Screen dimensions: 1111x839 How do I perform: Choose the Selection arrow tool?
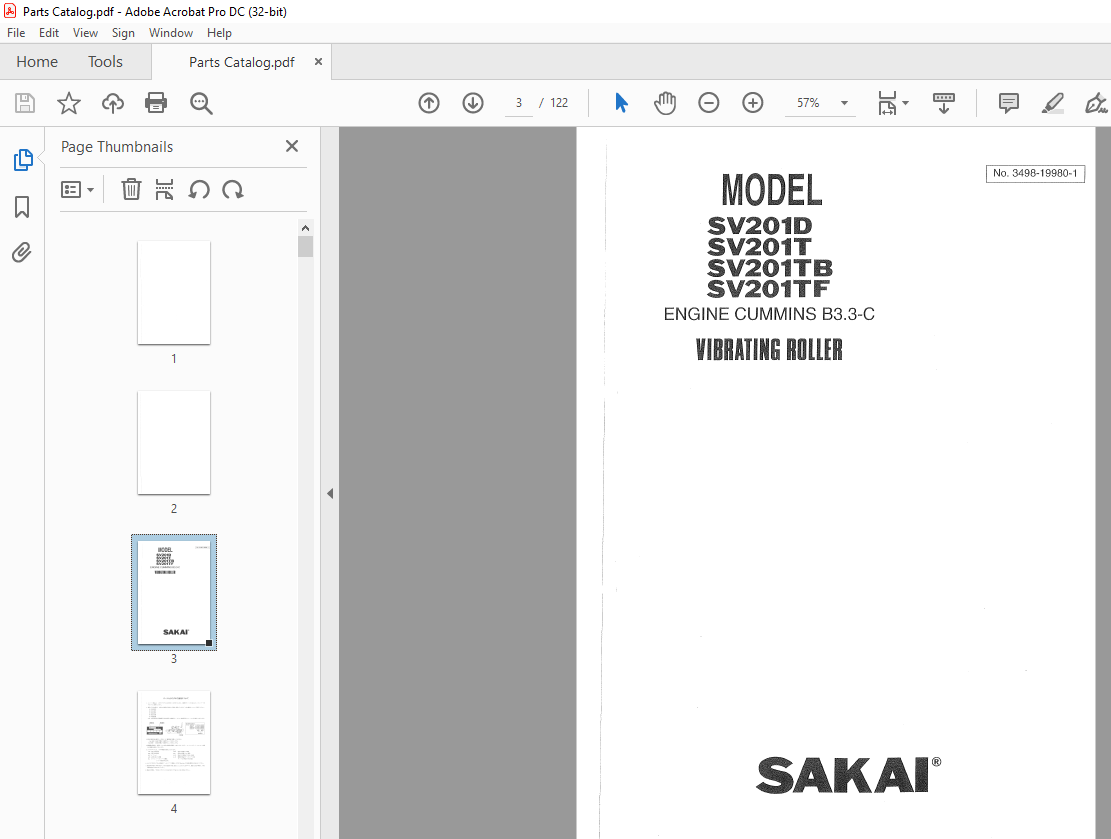click(x=621, y=103)
